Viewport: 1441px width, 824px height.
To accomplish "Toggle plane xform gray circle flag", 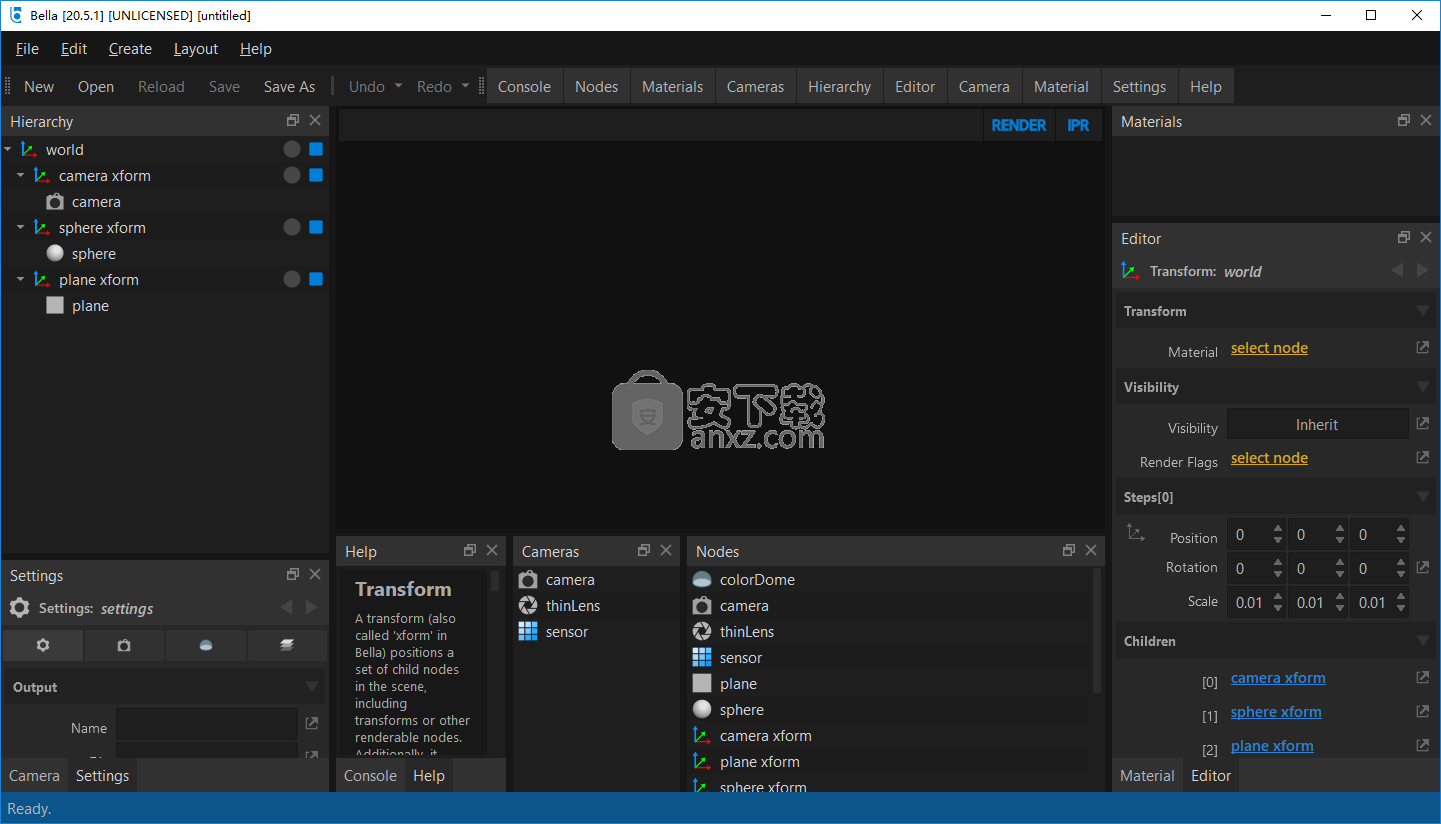I will pyautogui.click(x=291, y=279).
